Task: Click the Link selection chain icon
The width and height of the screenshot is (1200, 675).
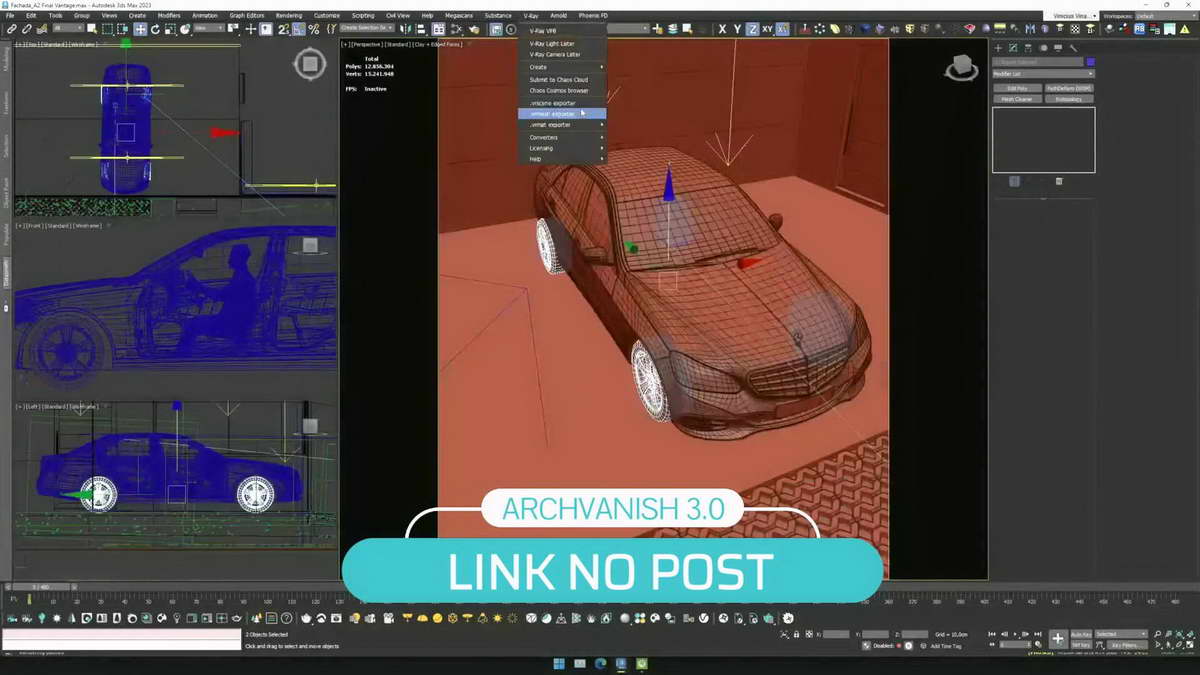Action: [x=12, y=30]
